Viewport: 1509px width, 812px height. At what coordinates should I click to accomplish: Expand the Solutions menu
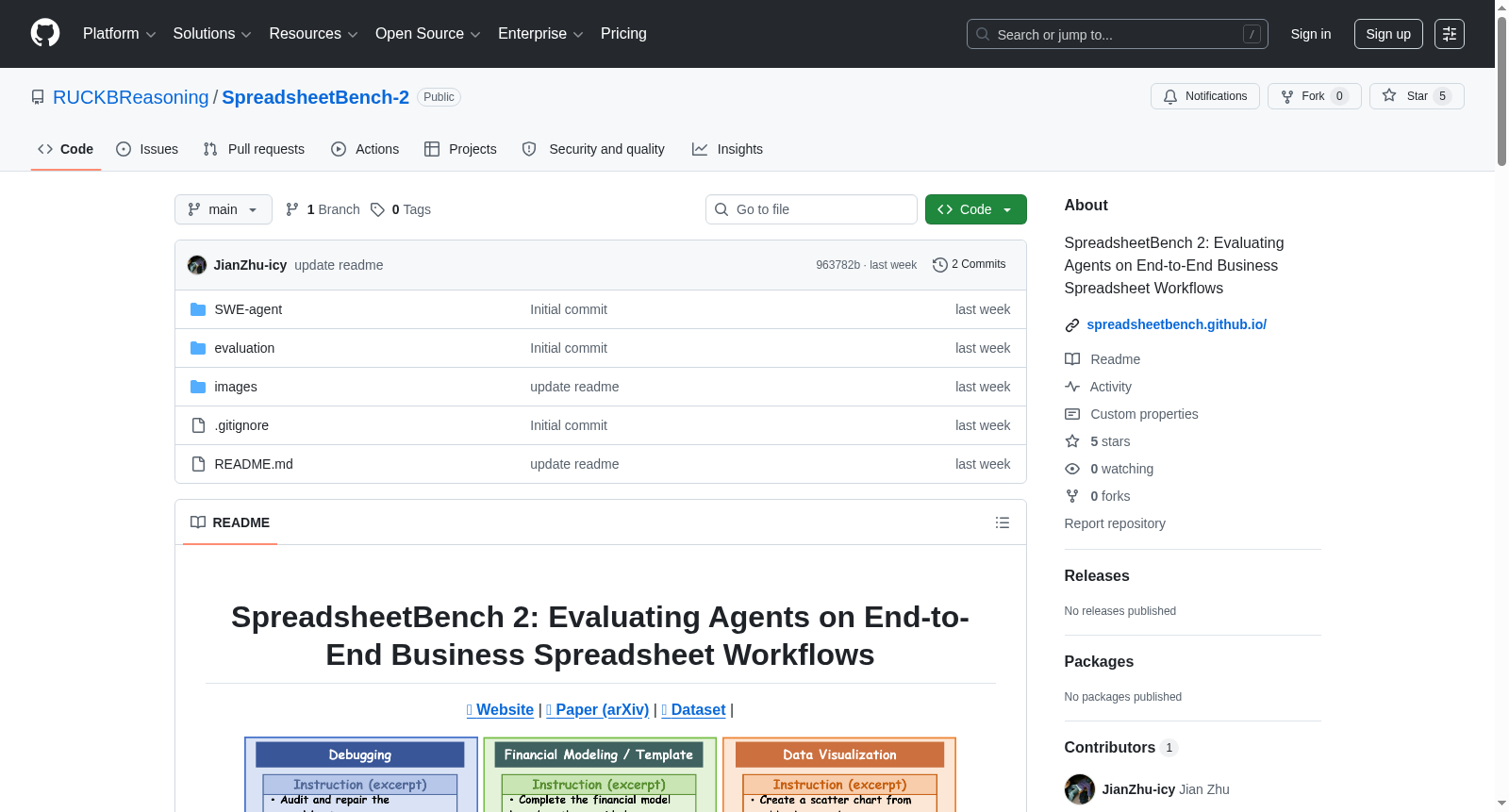(x=212, y=34)
